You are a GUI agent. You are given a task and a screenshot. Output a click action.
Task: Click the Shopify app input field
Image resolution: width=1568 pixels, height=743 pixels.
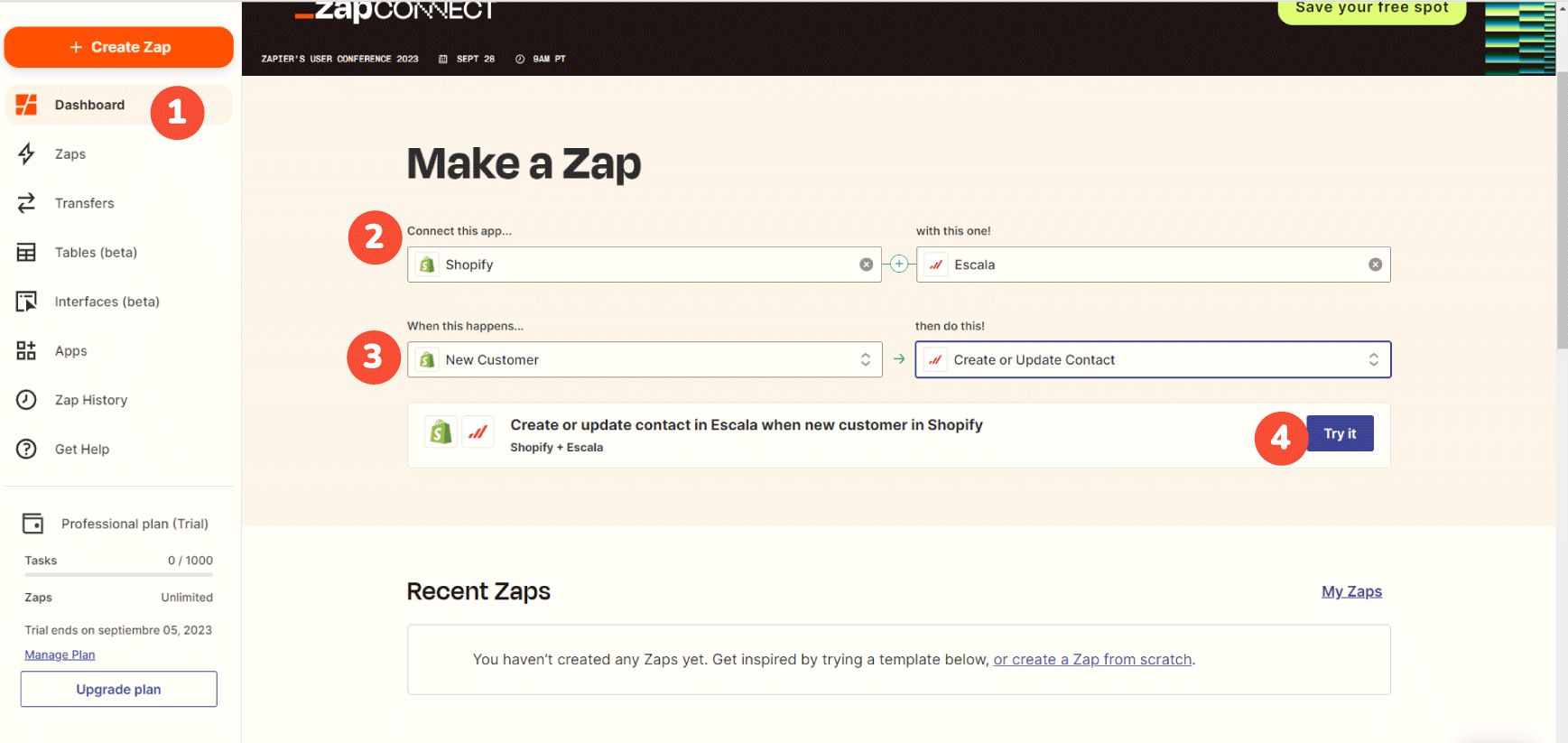[x=645, y=265]
